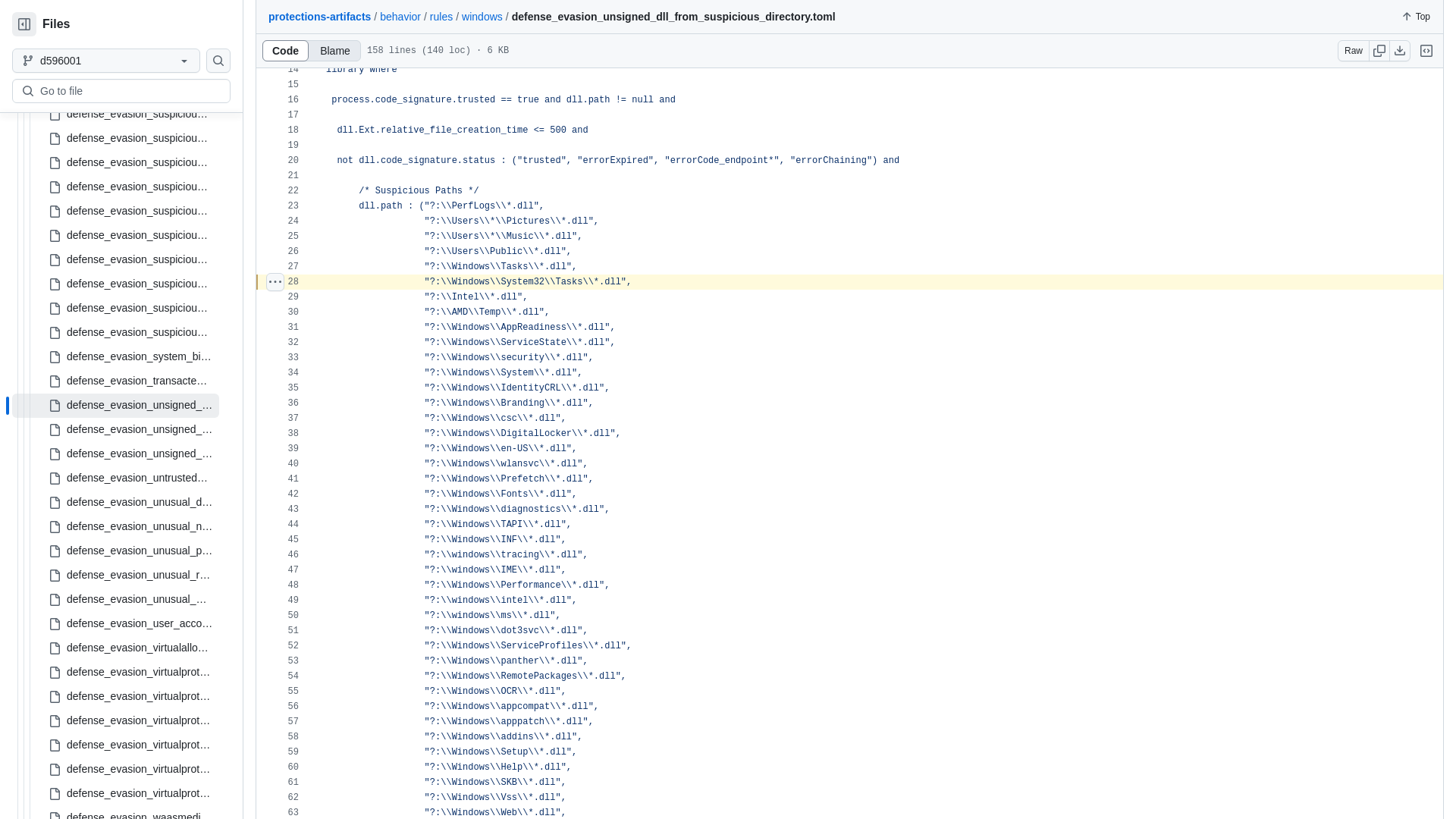Jump to Top of the file
Image resolution: width=1456 pixels, height=819 pixels.
[x=1416, y=17]
